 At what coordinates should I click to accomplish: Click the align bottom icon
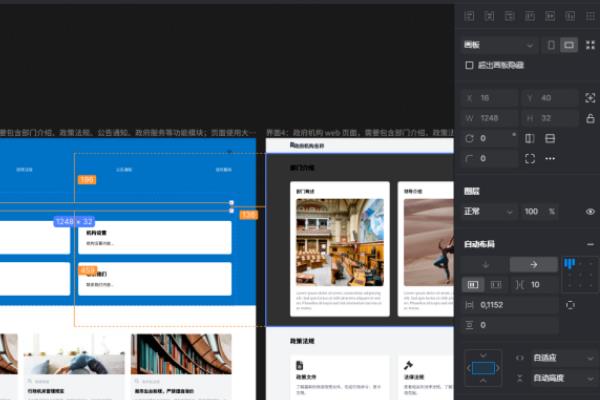click(x=570, y=16)
